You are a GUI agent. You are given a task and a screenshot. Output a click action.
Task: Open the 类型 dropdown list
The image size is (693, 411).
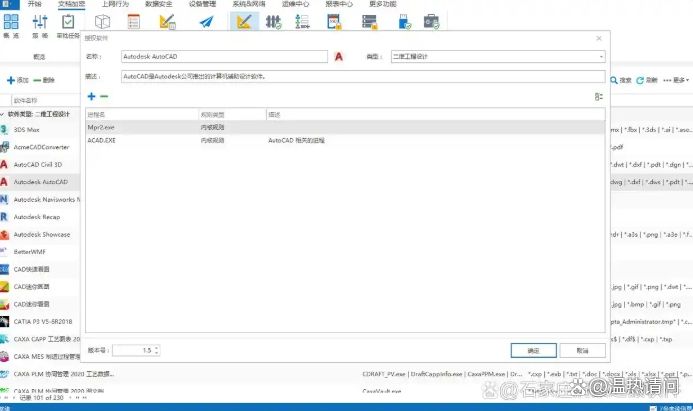coord(600,57)
